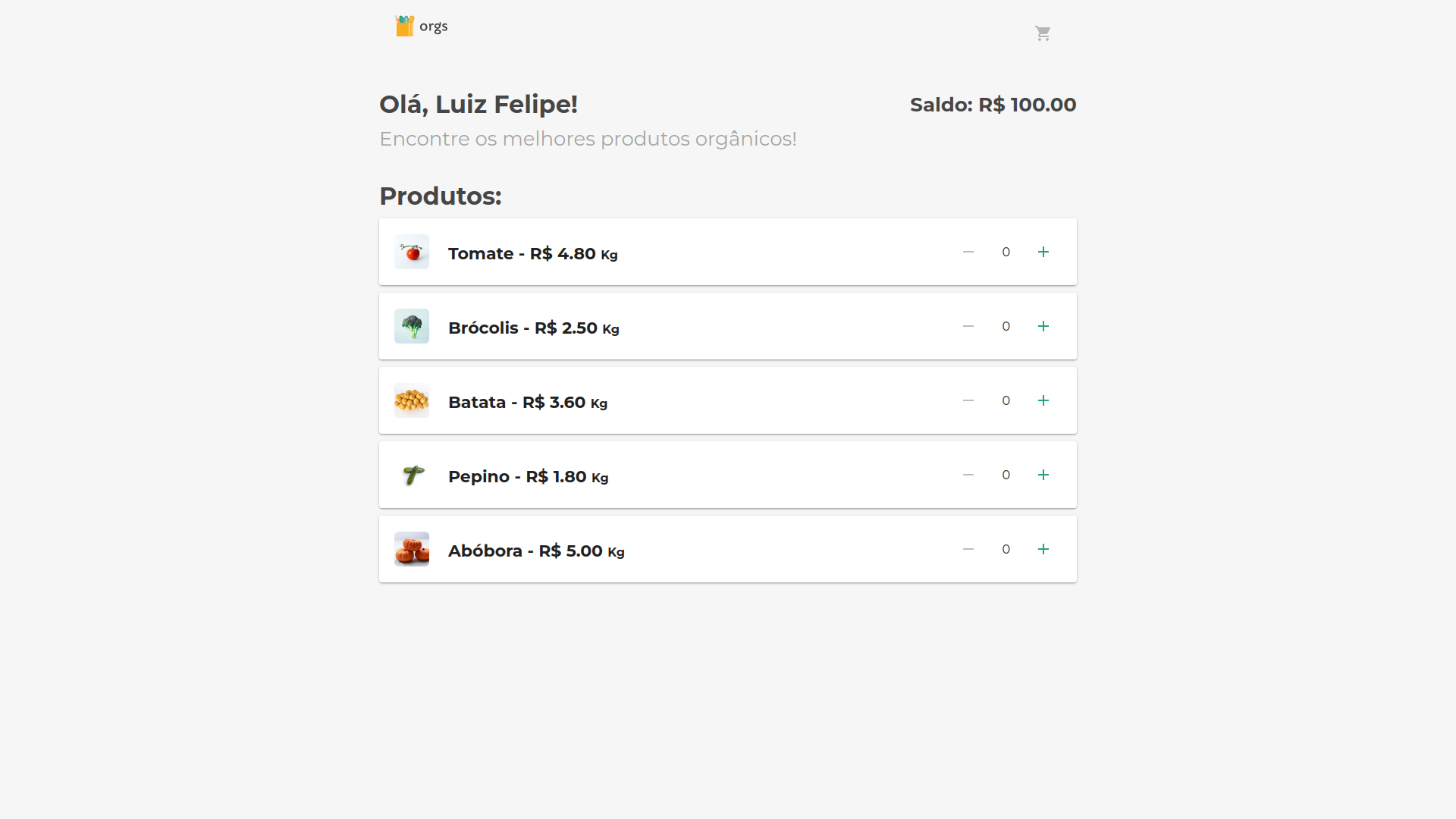Viewport: 1456px width, 819px height.
Task: Decrease the Abóbora quantity with the minus
Action: pyautogui.click(x=968, y=549)
